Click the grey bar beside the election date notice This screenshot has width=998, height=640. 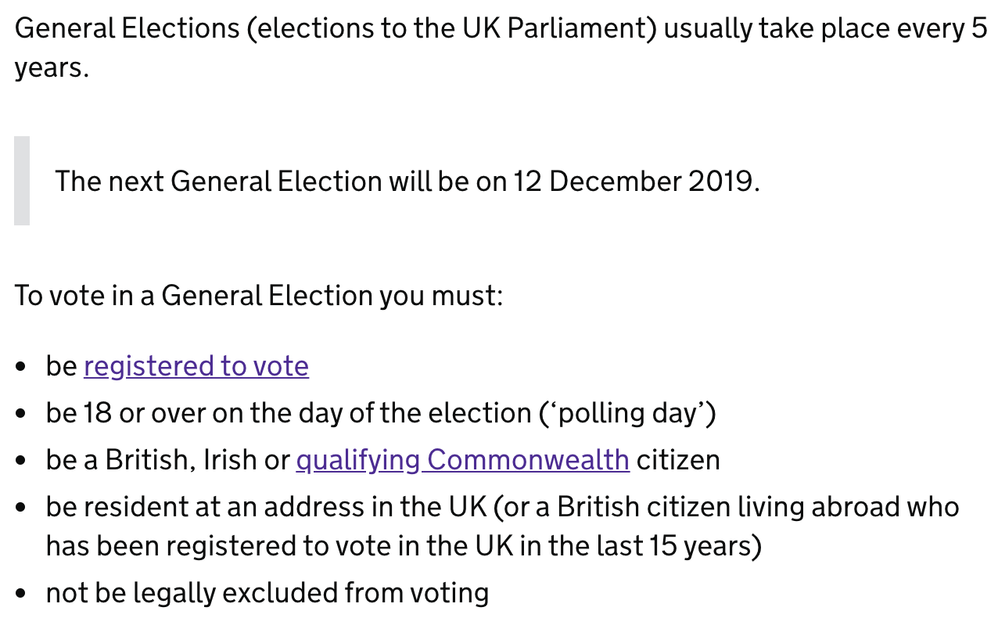coord(21,181)
